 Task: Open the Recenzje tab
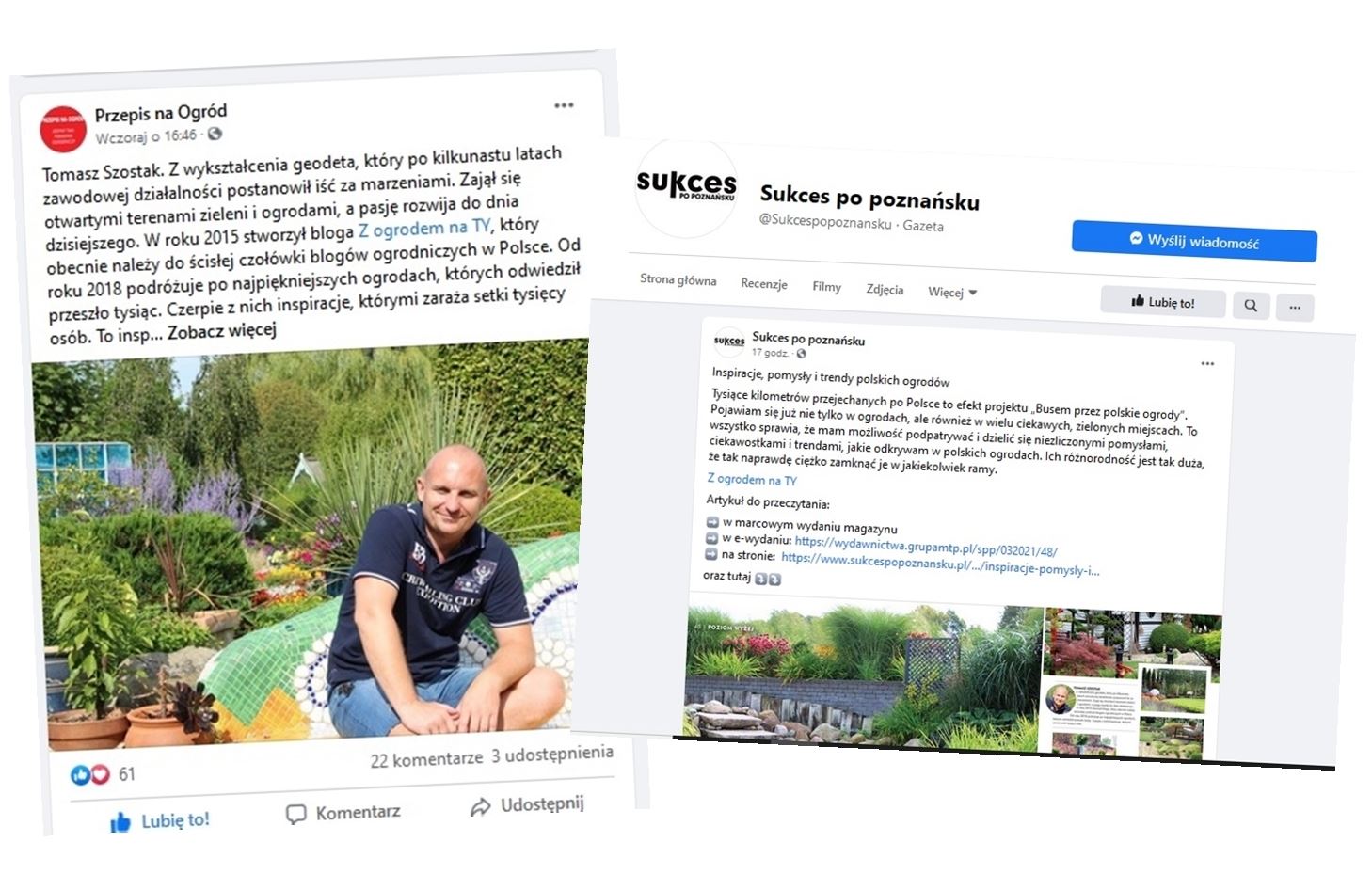pyautogui.click(x=764, y=284)
